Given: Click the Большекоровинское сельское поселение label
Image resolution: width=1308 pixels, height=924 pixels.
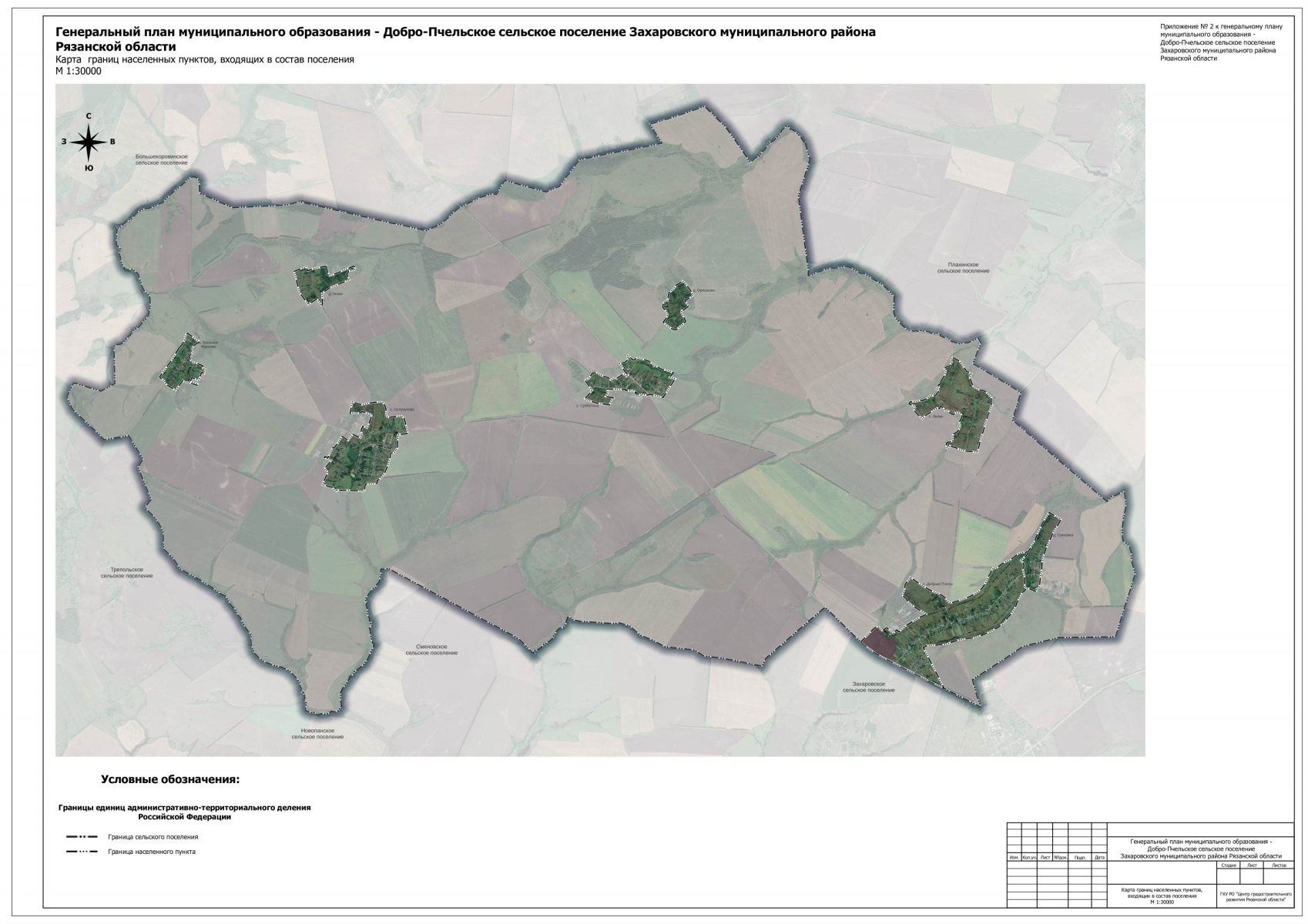Looking at the screenshot, I should pyautogui.click(x=161, y=159).
